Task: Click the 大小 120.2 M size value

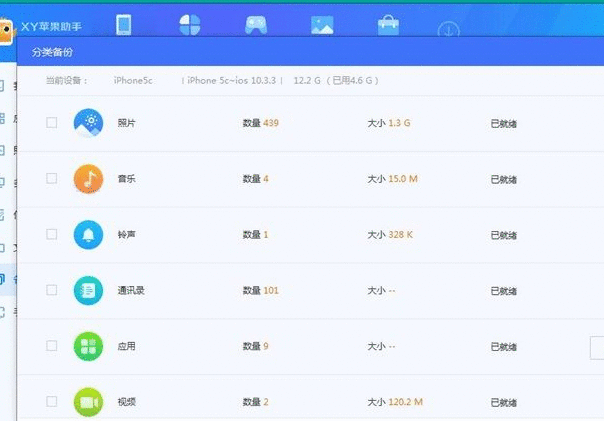Action: point(395,402)
